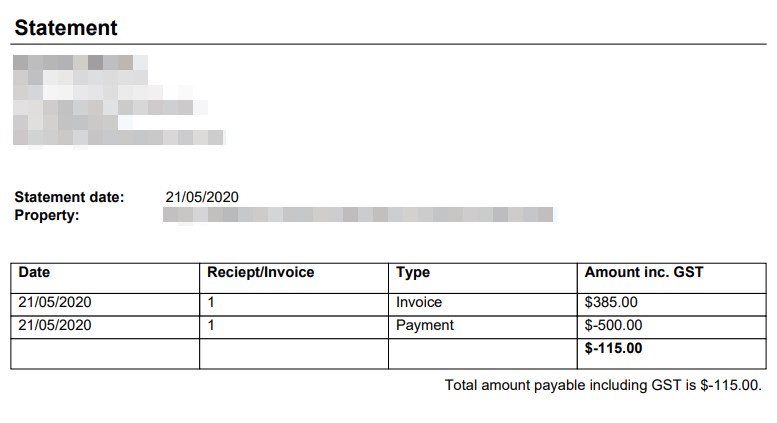Click the Reciept/Invoice column header
777x423 pixels.
point(260,272)
